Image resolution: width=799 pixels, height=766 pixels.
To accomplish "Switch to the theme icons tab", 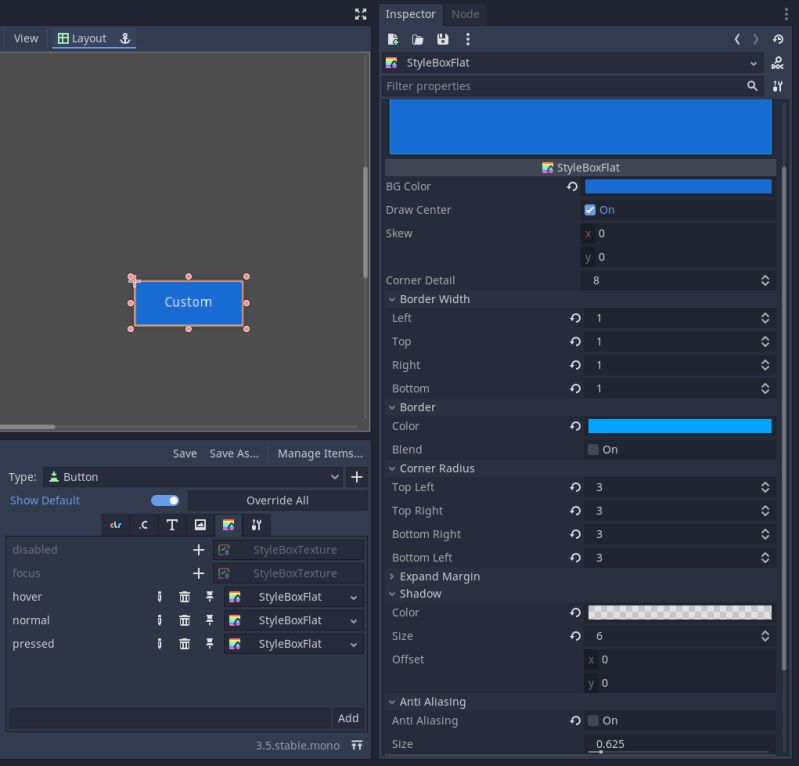I will tap(200, 525).
